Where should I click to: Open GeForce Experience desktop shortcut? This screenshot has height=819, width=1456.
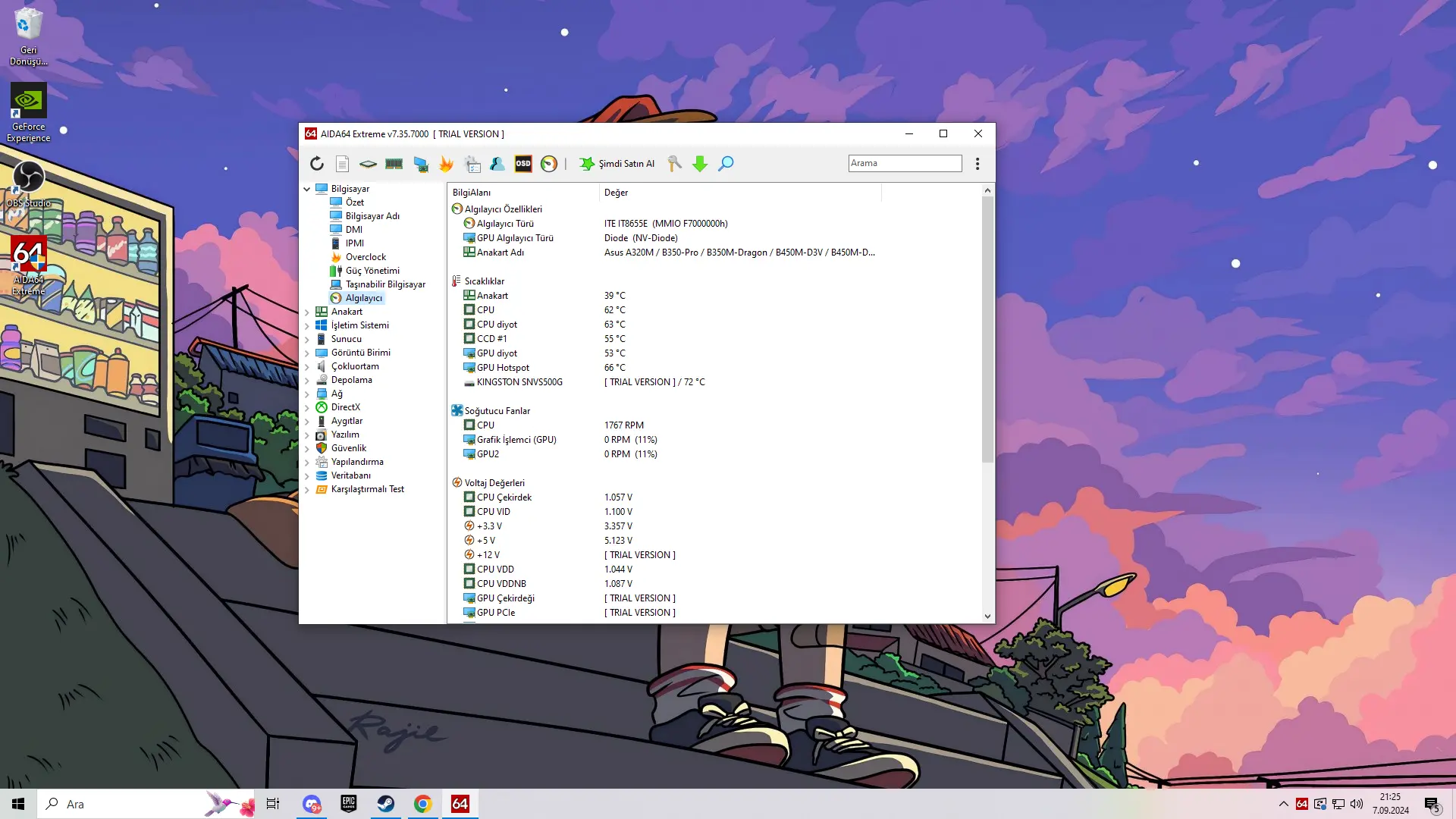[x=29, y=112]
